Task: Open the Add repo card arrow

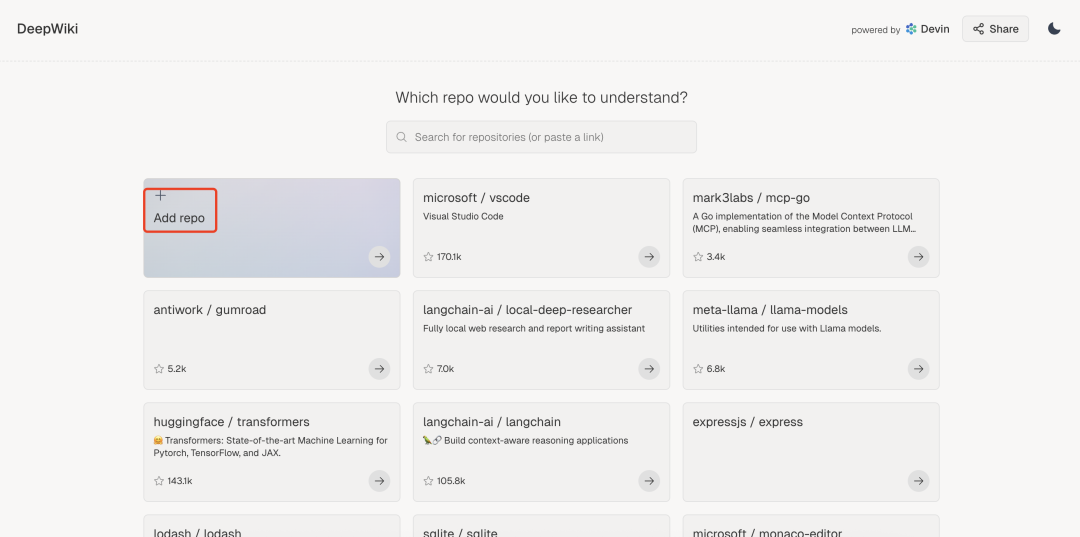Action: click(x=379, y=257)
